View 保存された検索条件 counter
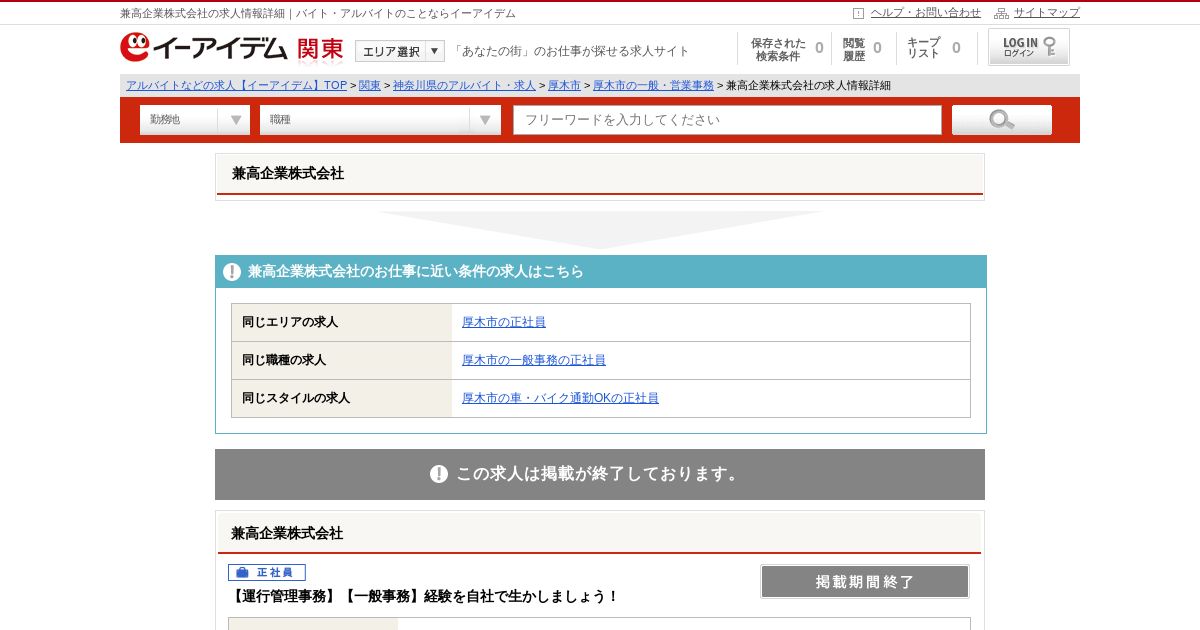1200x630 pixels. (787, 49)
